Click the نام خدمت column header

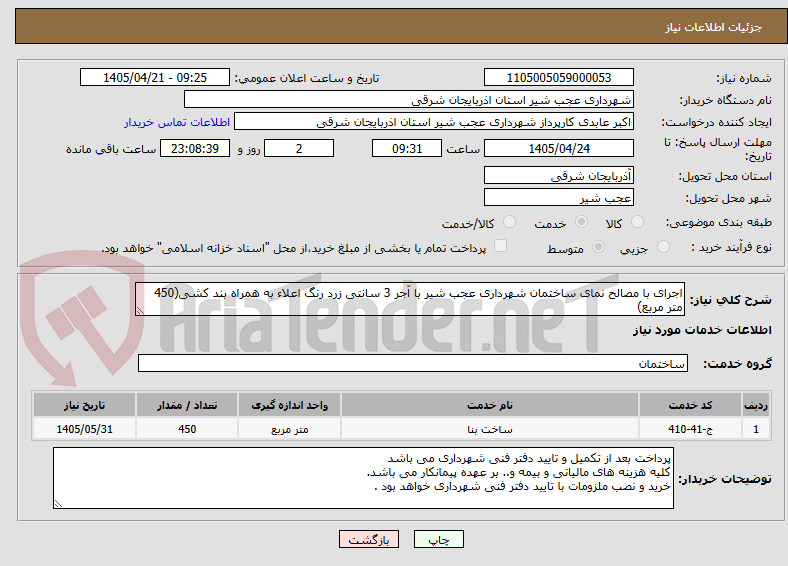click(489, 405)
